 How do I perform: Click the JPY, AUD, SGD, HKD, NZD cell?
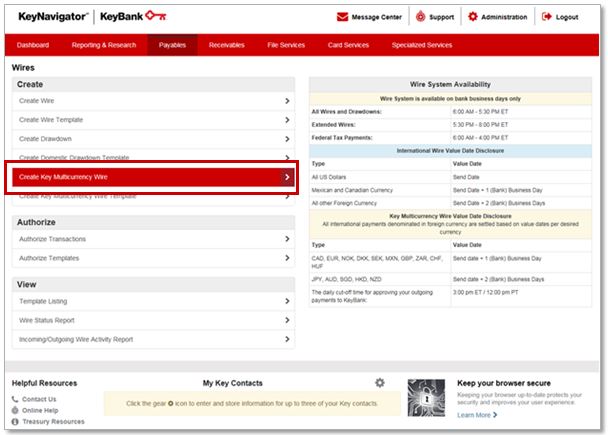point(346,279)
